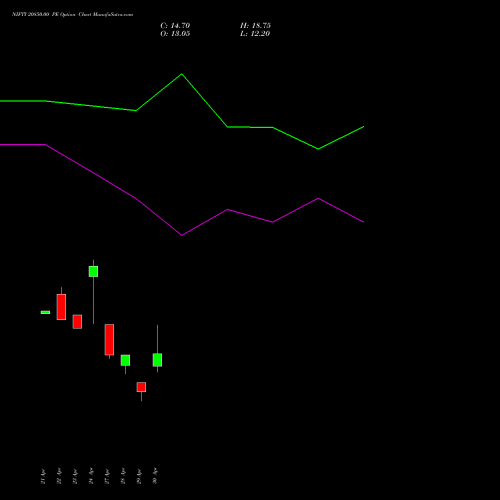Click the high value H: 18.75

pos(255,26)
